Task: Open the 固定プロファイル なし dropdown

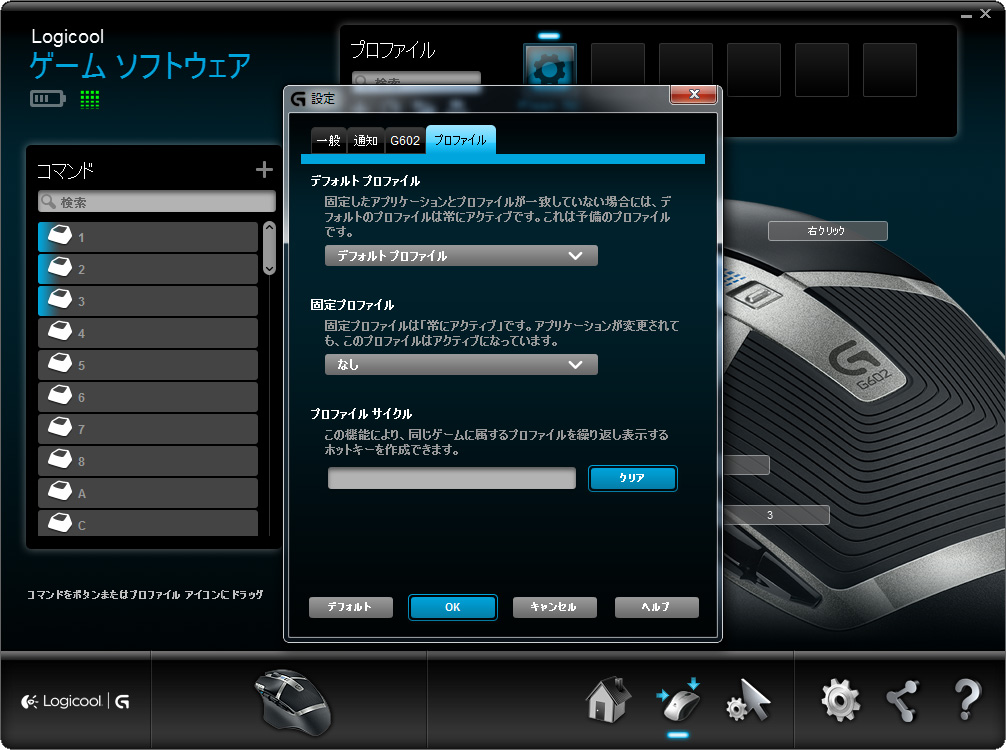Action: [x=461, y=364]
